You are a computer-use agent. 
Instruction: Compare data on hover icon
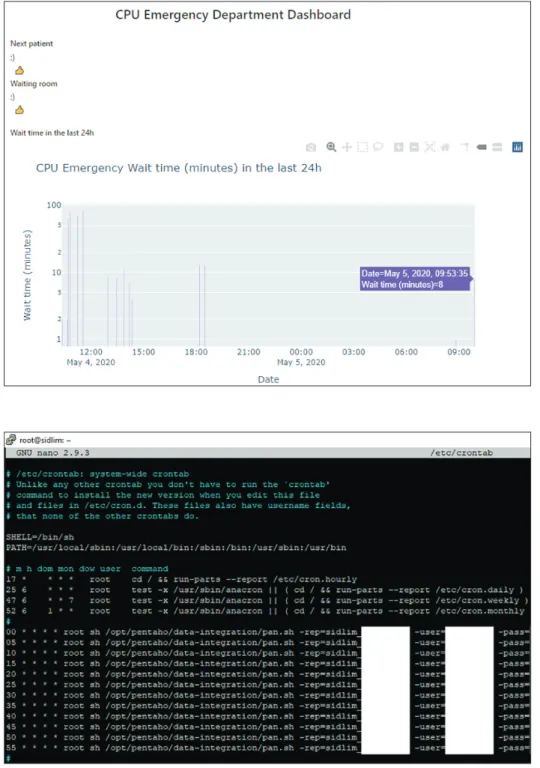pos(497,147)
